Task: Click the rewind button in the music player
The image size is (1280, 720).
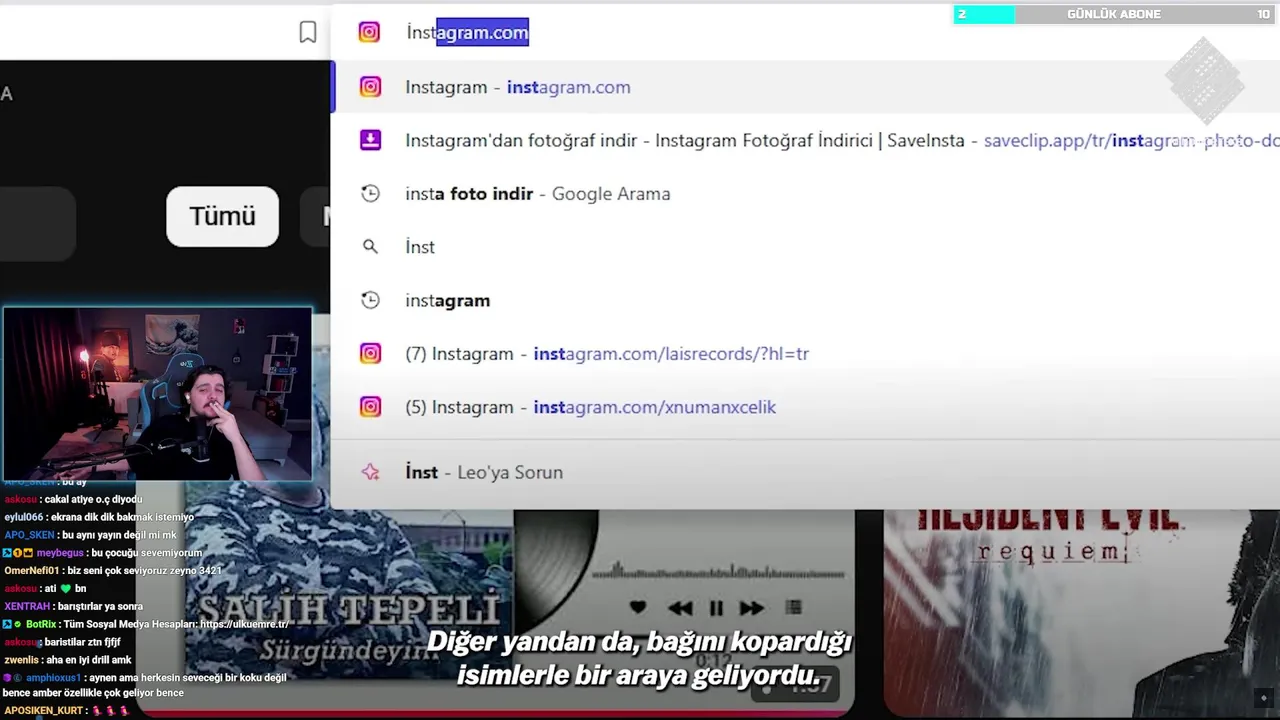Action: point(680,608)
